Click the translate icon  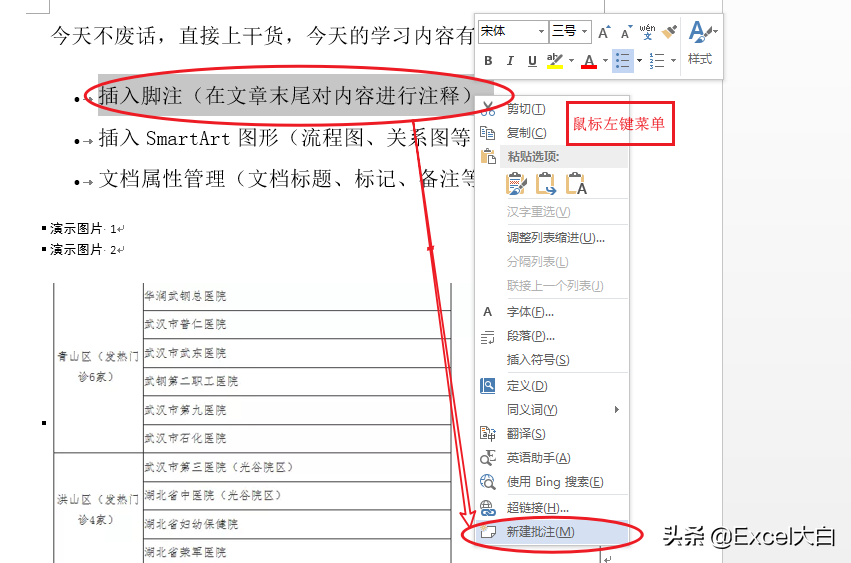(x=487, y=433)
